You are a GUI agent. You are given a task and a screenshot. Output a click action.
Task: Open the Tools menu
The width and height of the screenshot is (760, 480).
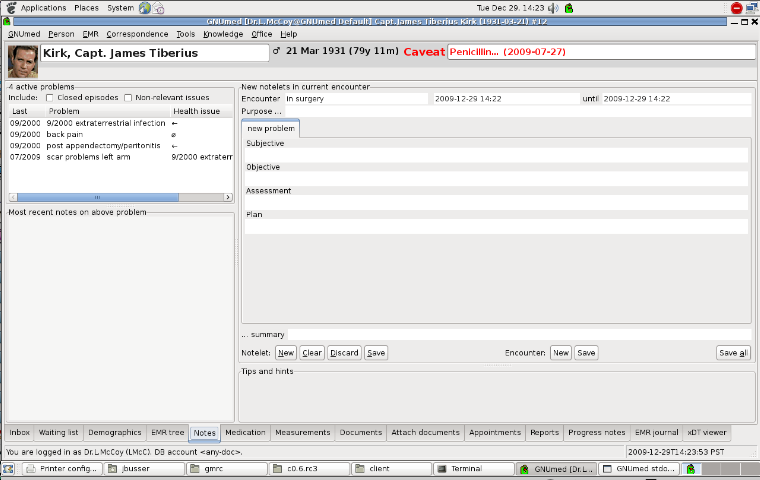[x=186, y=34]
